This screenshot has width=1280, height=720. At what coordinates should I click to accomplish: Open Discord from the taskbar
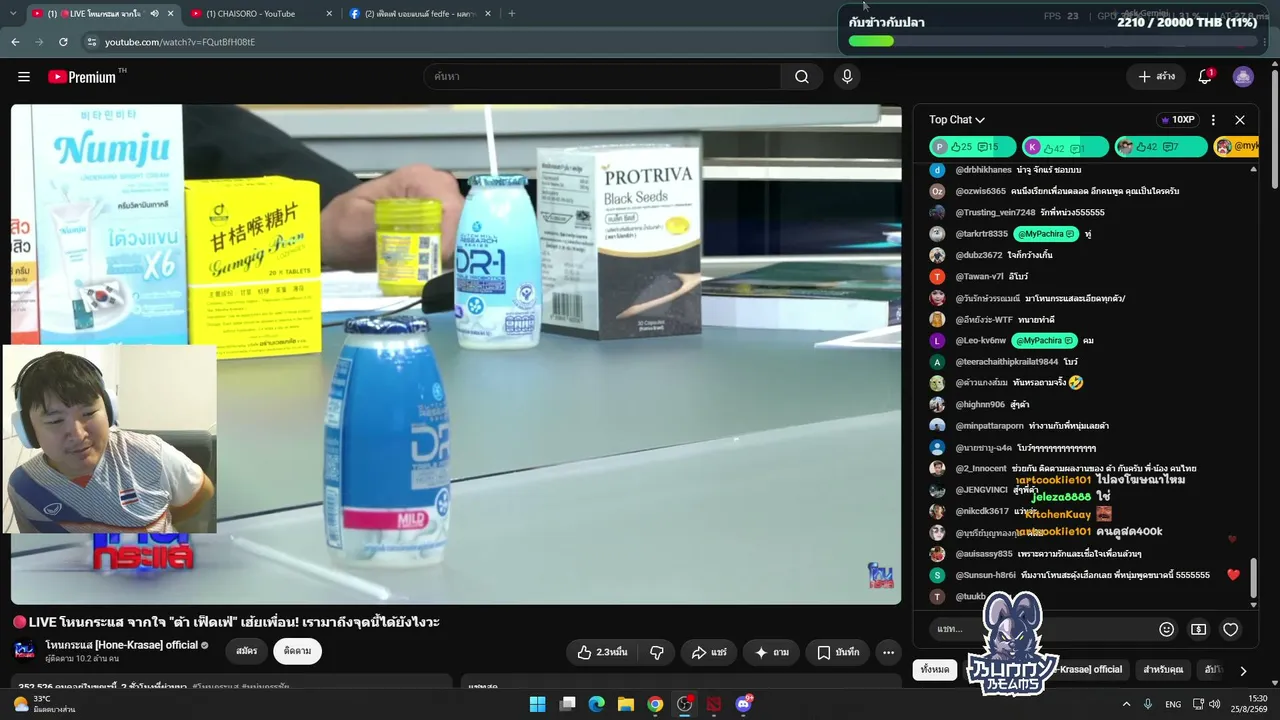tap(743, 704)
